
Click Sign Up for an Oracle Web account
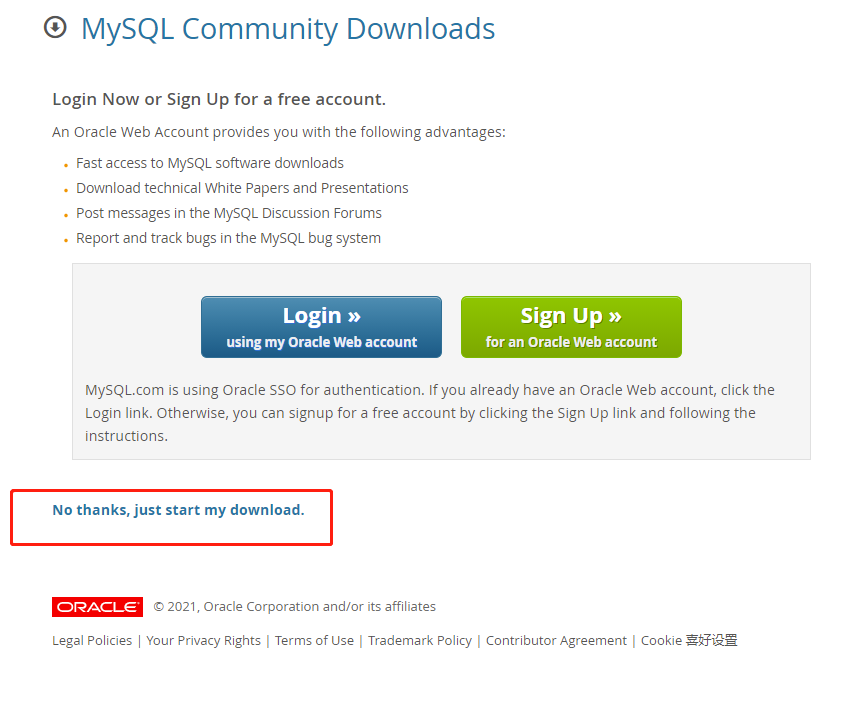[571, 327]
